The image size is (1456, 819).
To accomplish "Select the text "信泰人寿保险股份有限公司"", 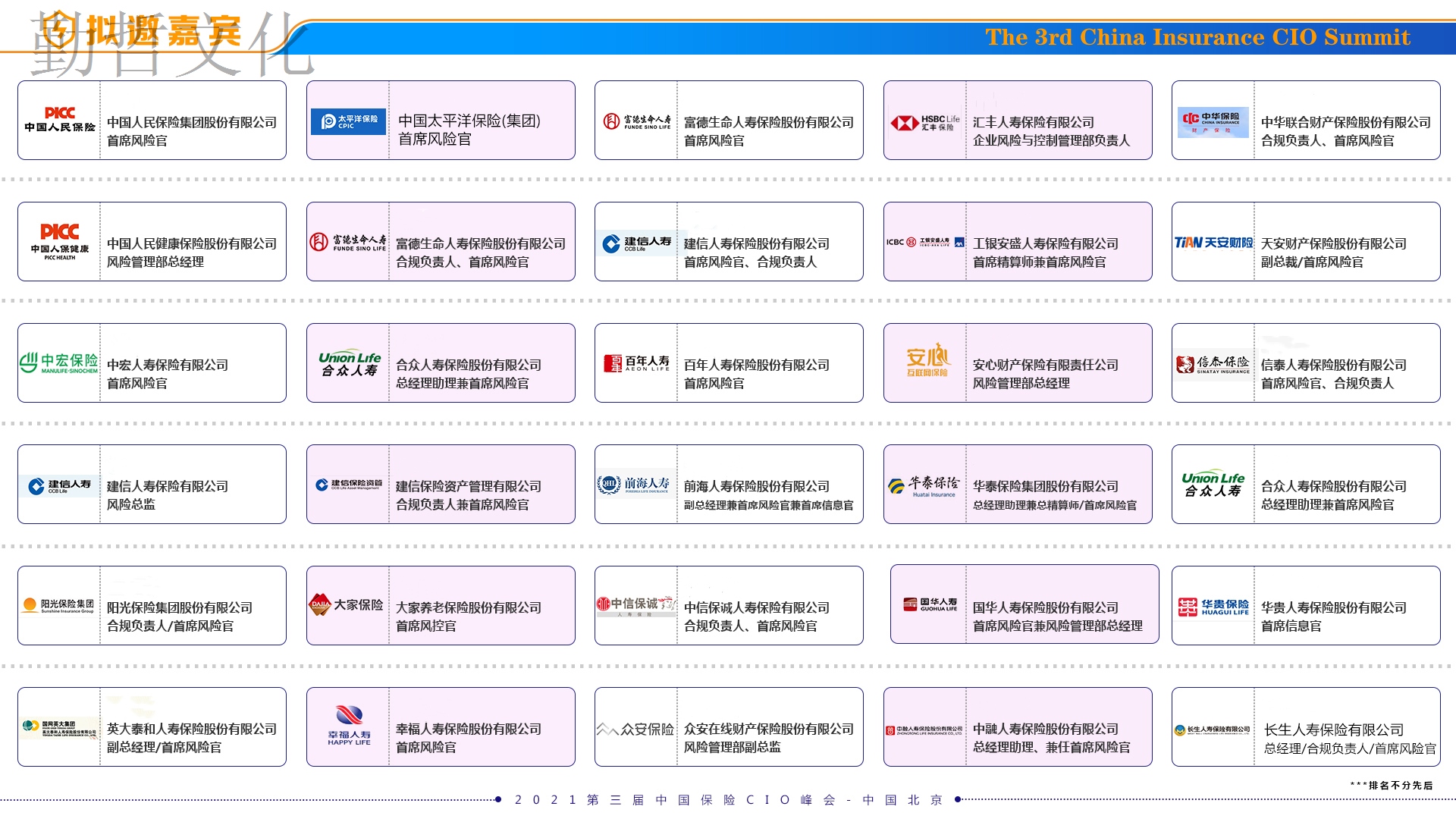I will tap(1334, 365).
